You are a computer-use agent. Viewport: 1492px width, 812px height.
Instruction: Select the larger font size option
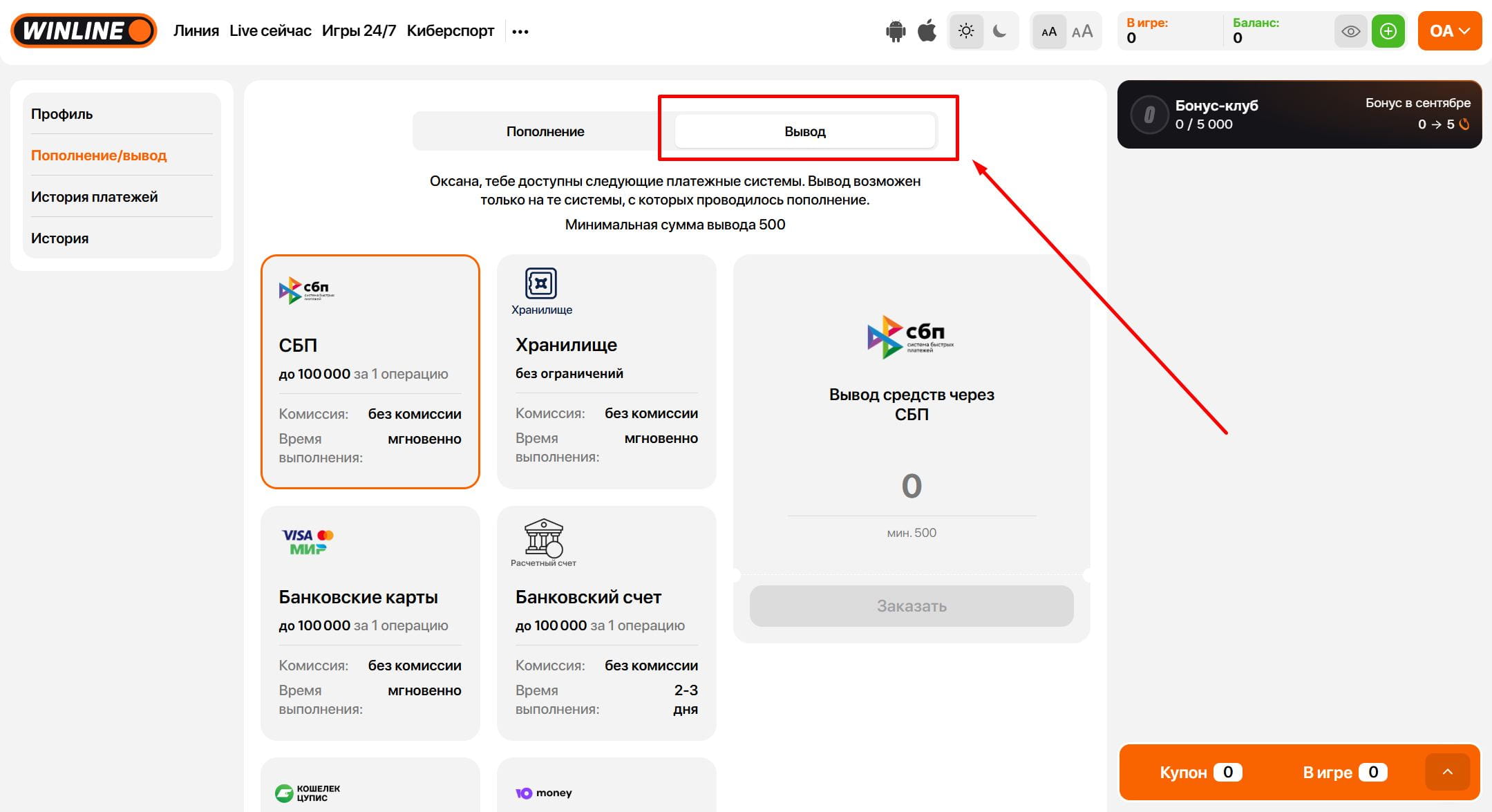(1082, 32)
